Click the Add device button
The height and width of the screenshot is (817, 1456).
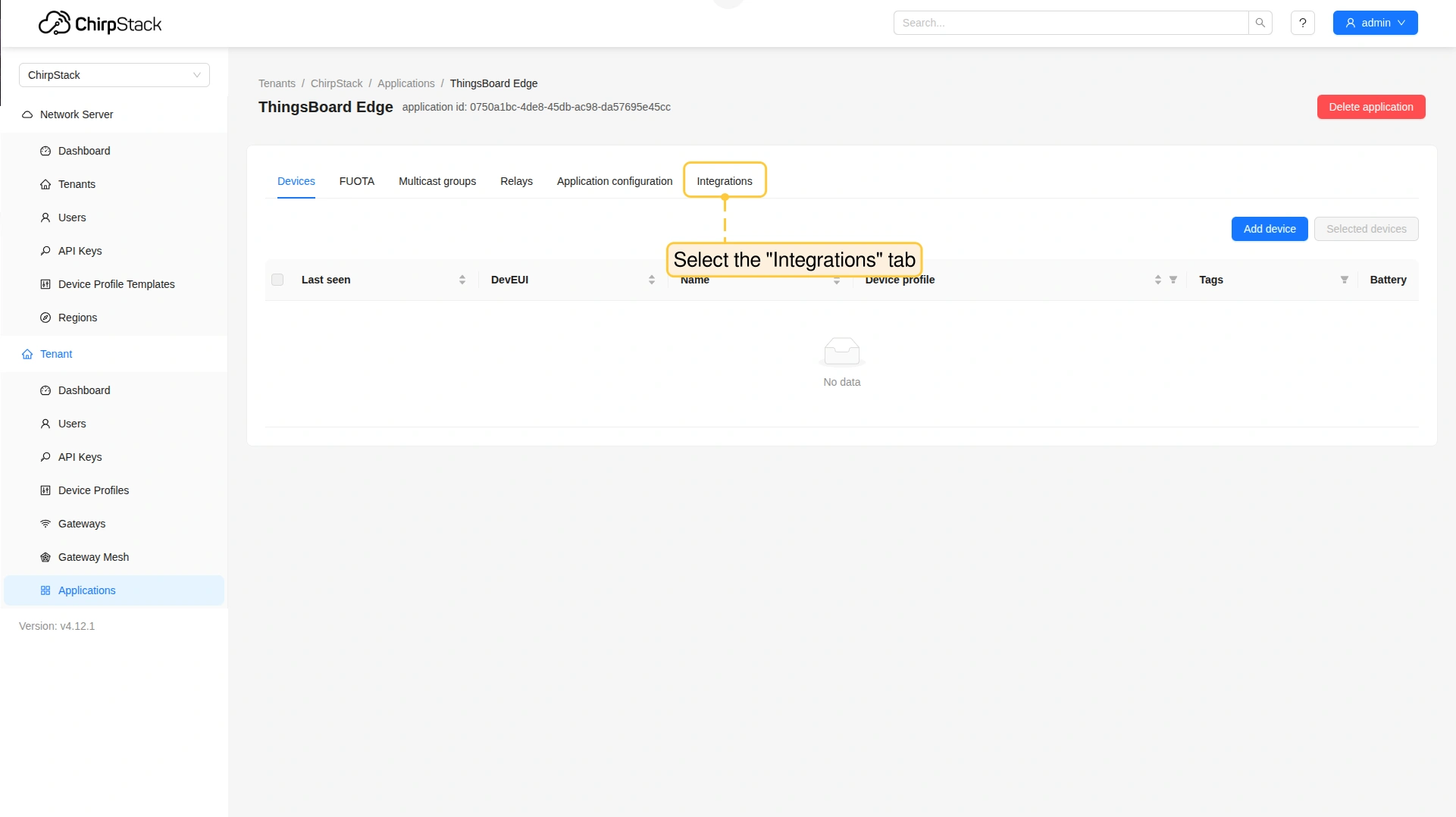pos(1269,229)
